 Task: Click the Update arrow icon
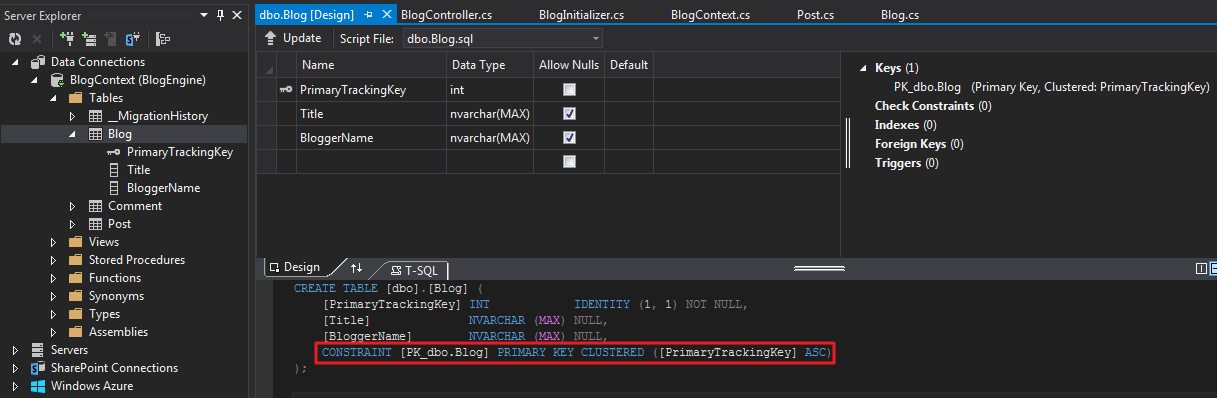[270, 38]
